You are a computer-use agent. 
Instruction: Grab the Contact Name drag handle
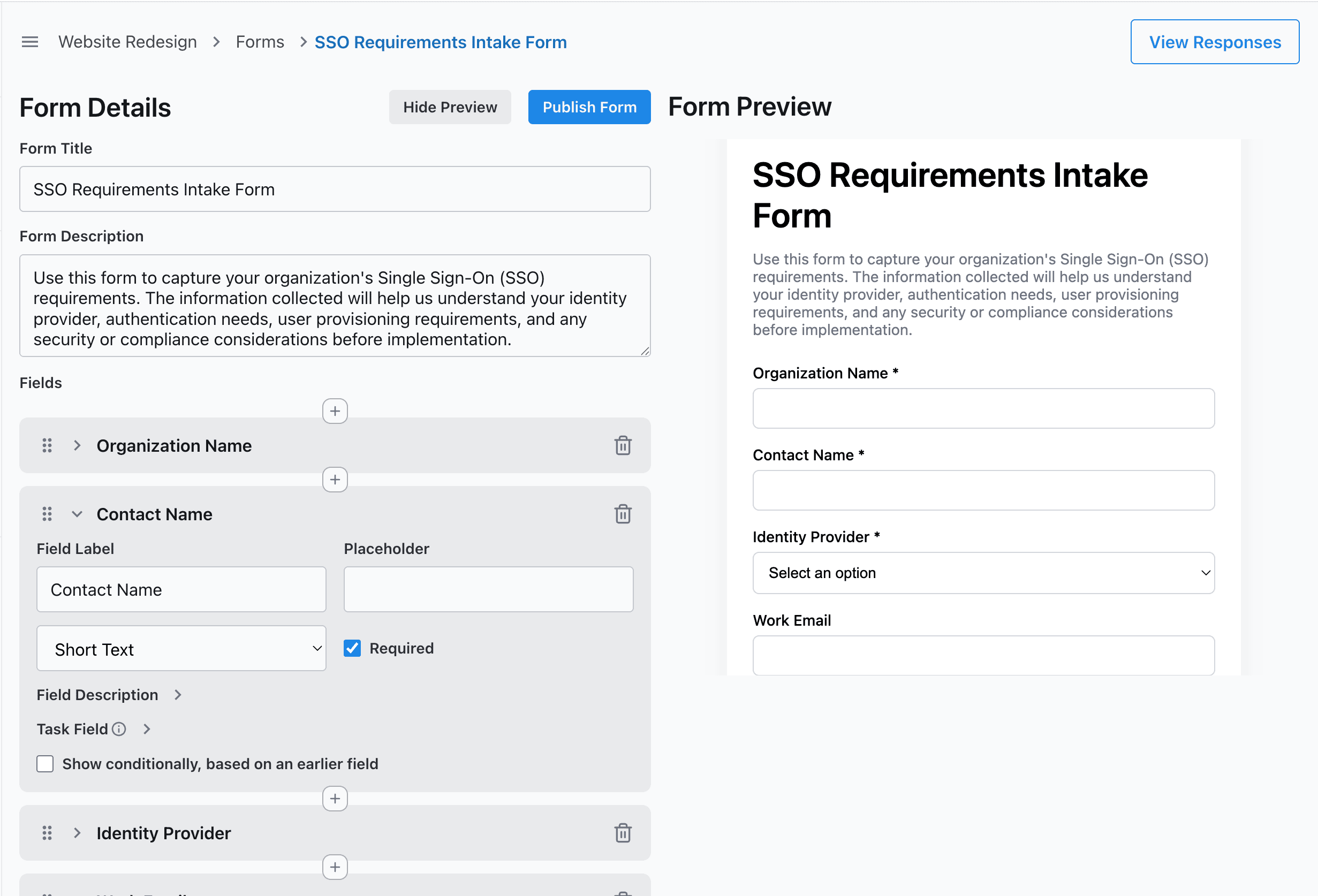point(47,514)
